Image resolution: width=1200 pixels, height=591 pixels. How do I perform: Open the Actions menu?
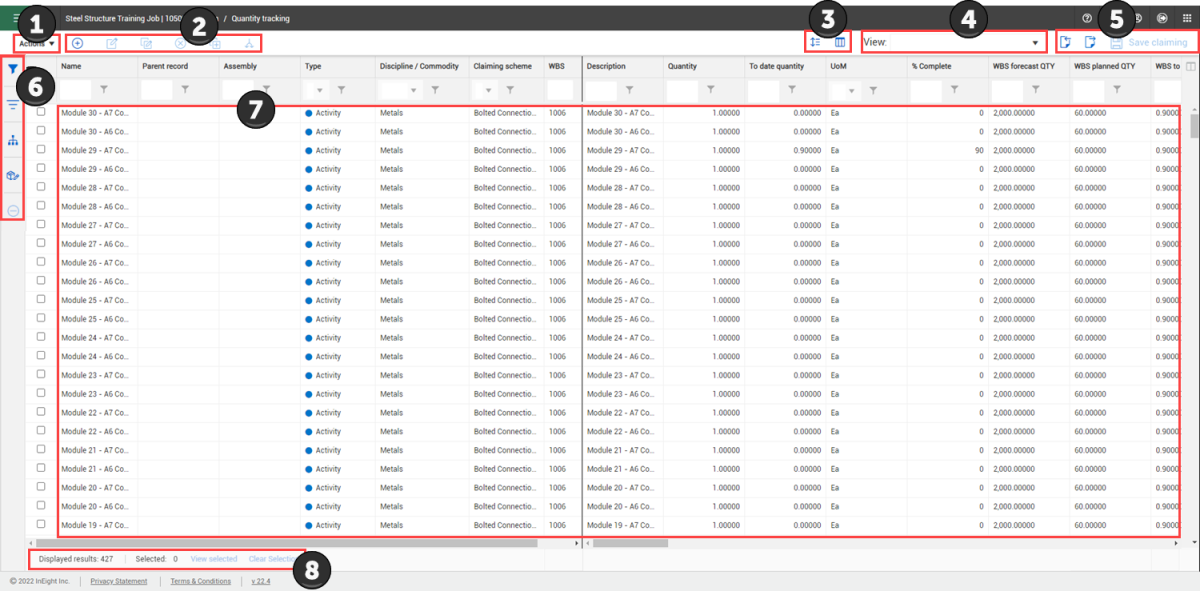click(x=36, y=43)
